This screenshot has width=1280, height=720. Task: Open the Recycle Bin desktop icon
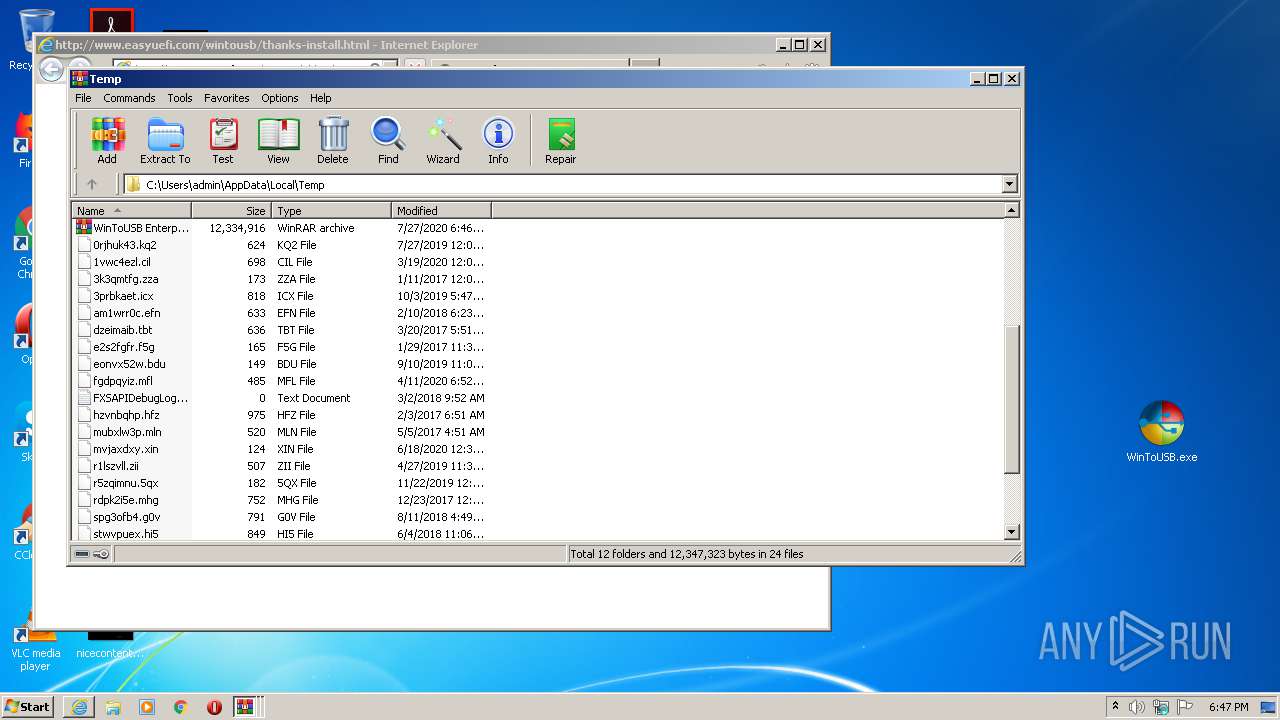coord(36,40)
